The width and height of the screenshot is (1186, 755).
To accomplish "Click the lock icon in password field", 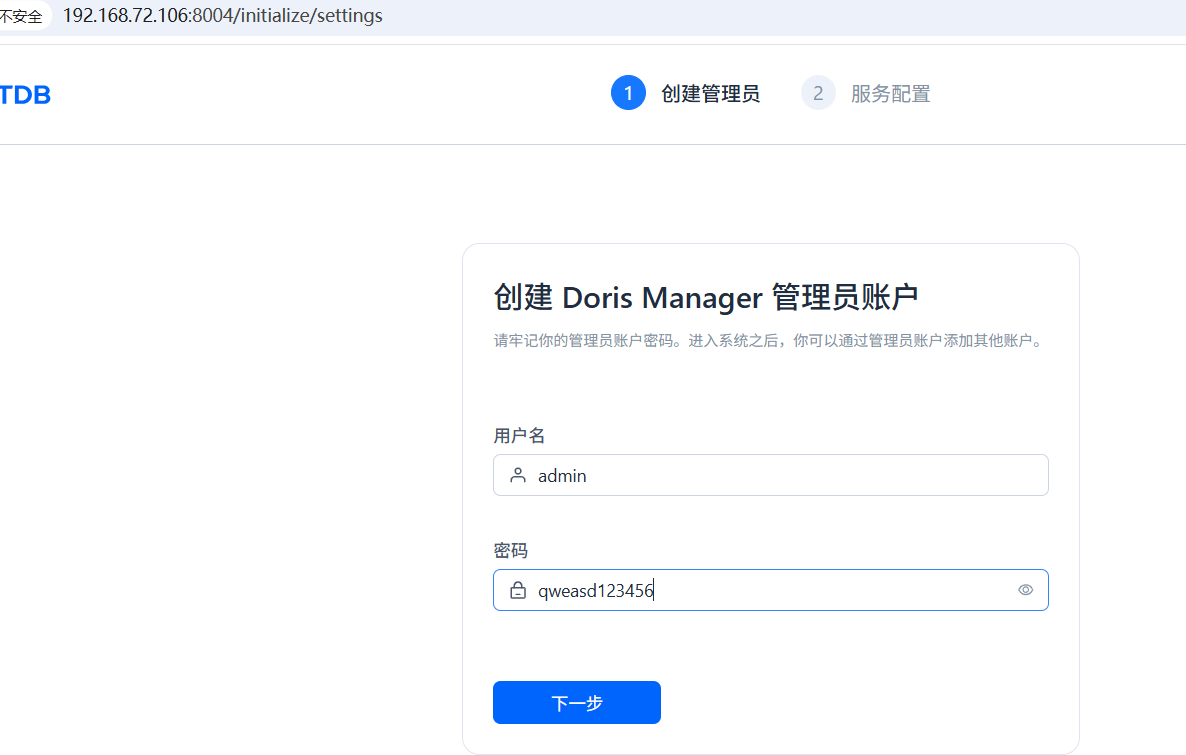I will 517,591.
